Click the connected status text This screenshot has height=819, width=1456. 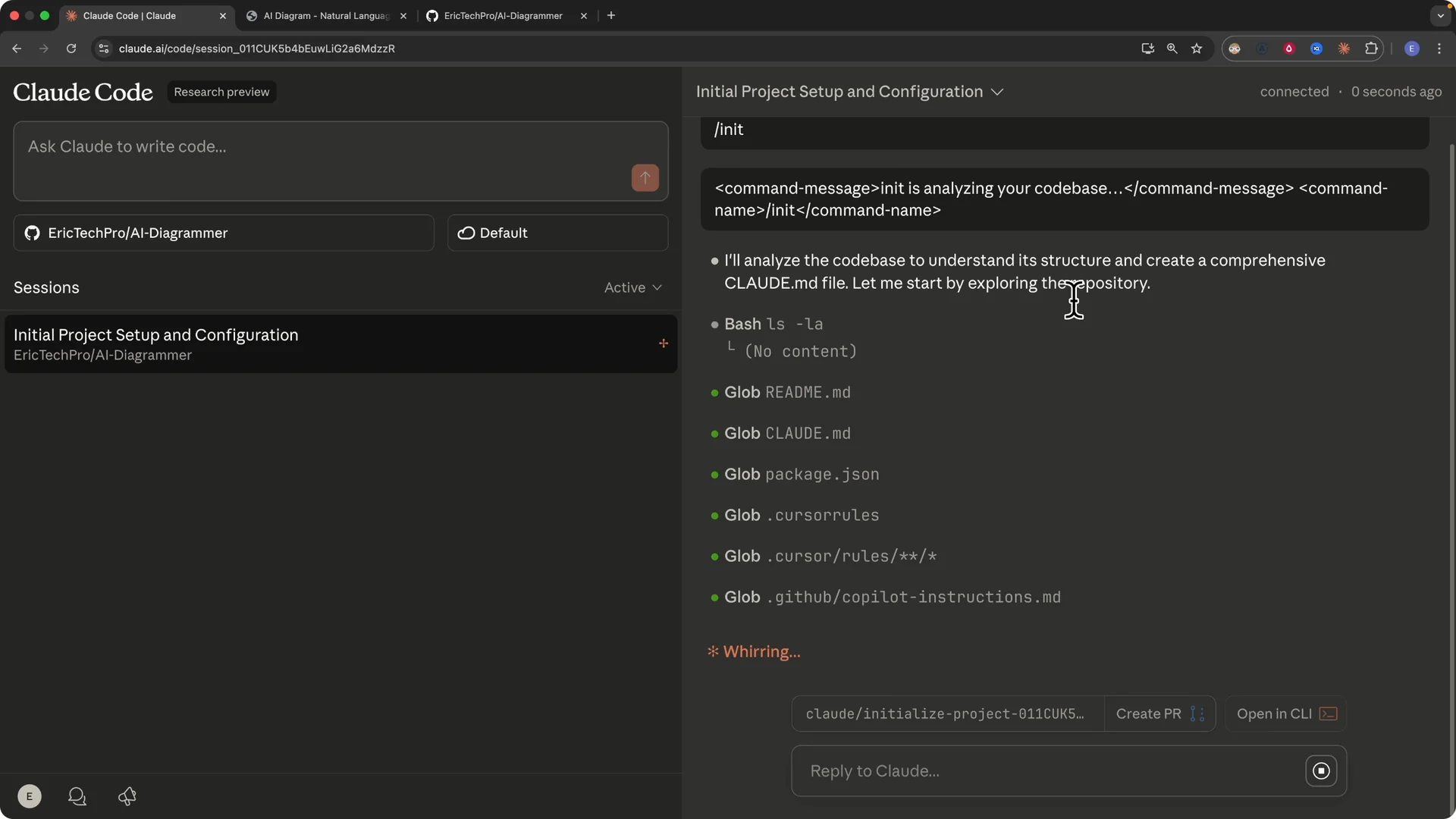tap(1294, 92)
